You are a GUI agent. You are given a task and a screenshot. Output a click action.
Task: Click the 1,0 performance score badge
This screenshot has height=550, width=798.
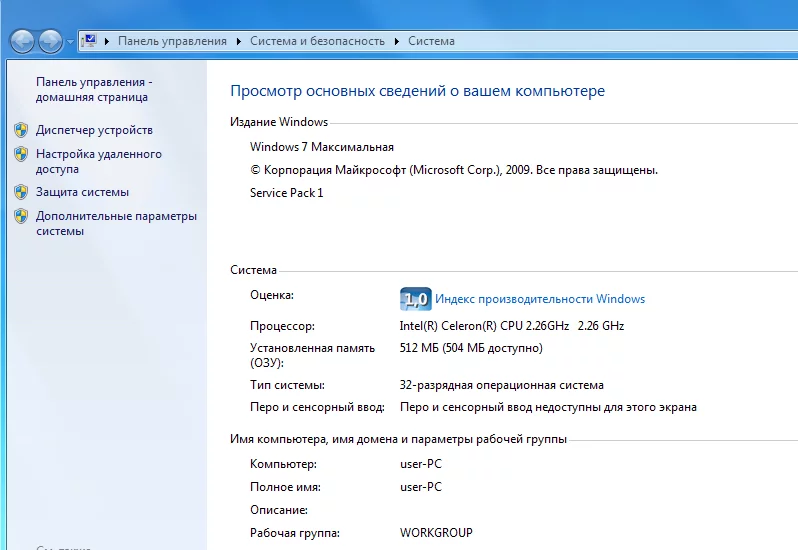[415, 299]
